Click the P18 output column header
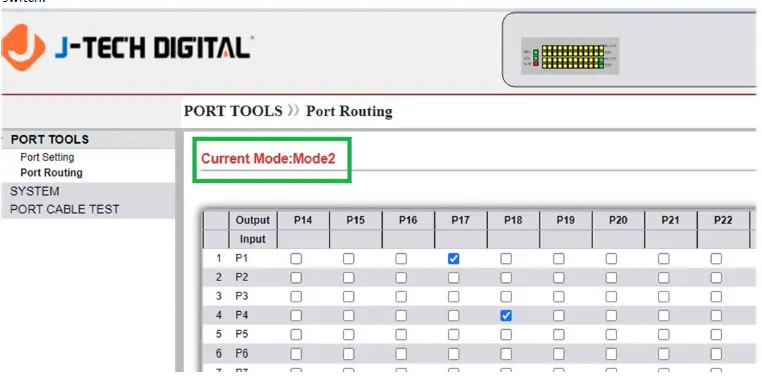Screen dimensions: 762x384 click(513, 220)
